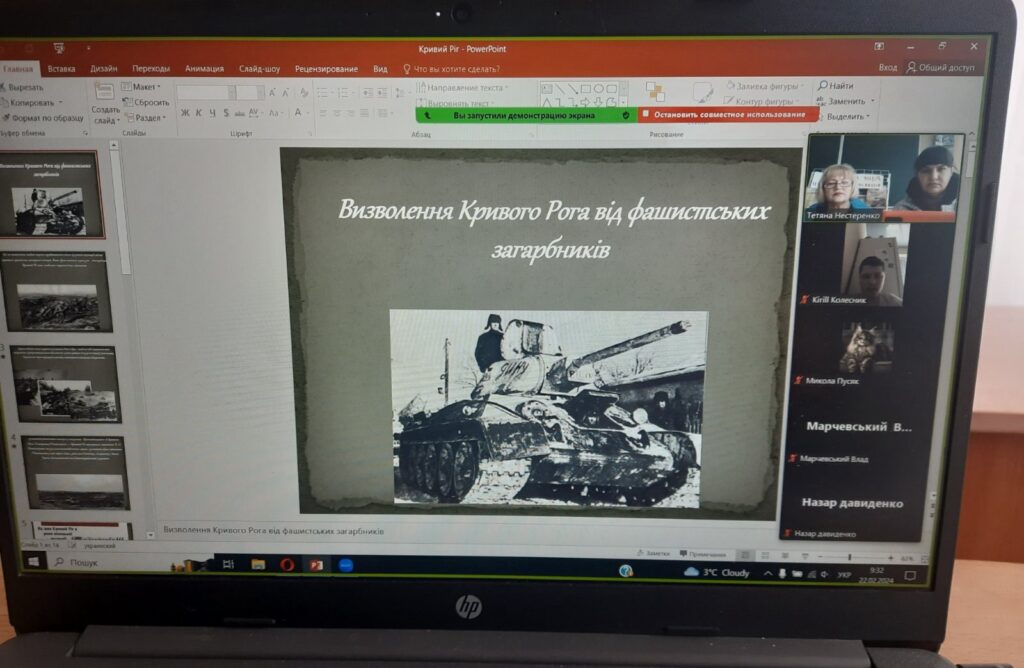Click the notes text under the slide
Viewport: 1024px width, 668px height.
(x=273, y=531)
